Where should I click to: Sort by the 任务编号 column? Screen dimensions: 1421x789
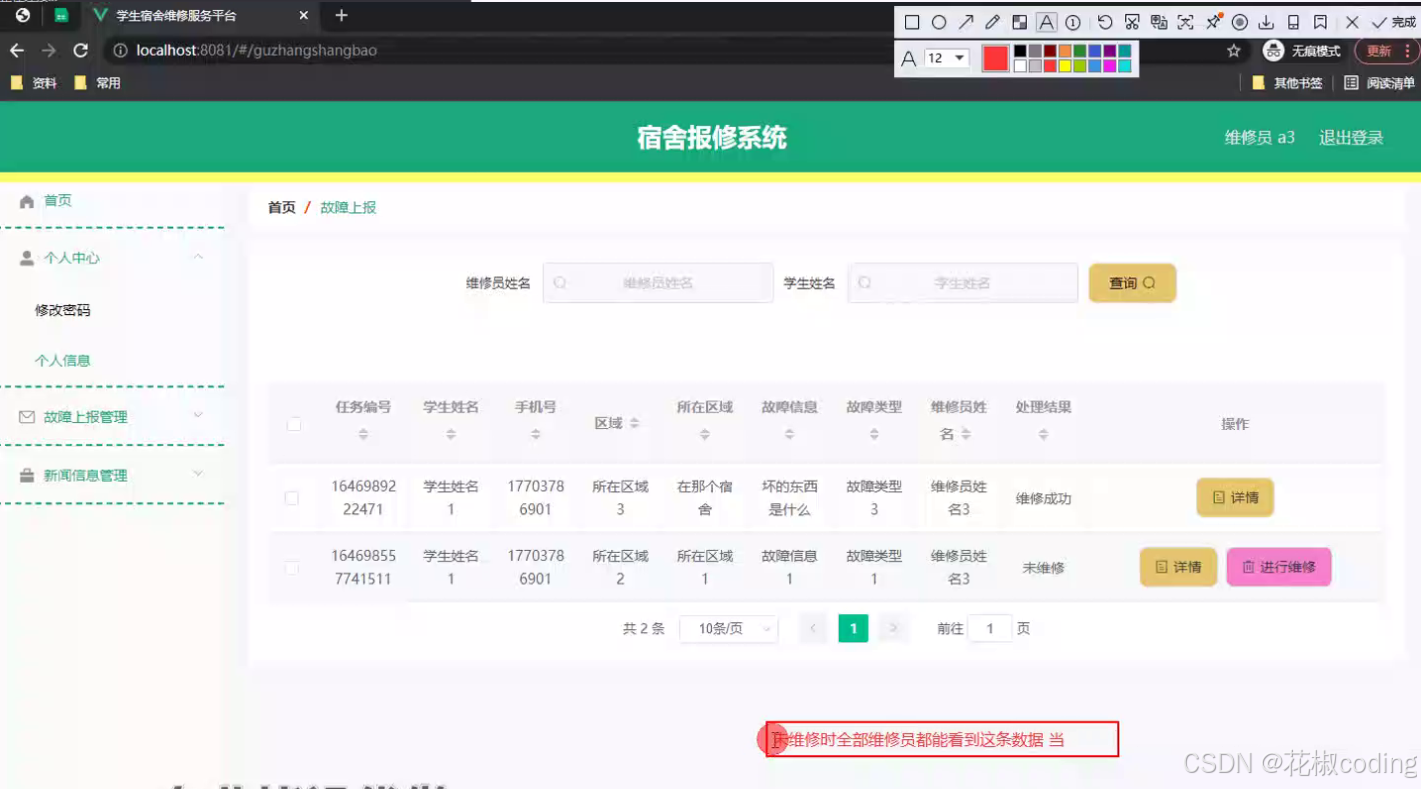[363, 434]
